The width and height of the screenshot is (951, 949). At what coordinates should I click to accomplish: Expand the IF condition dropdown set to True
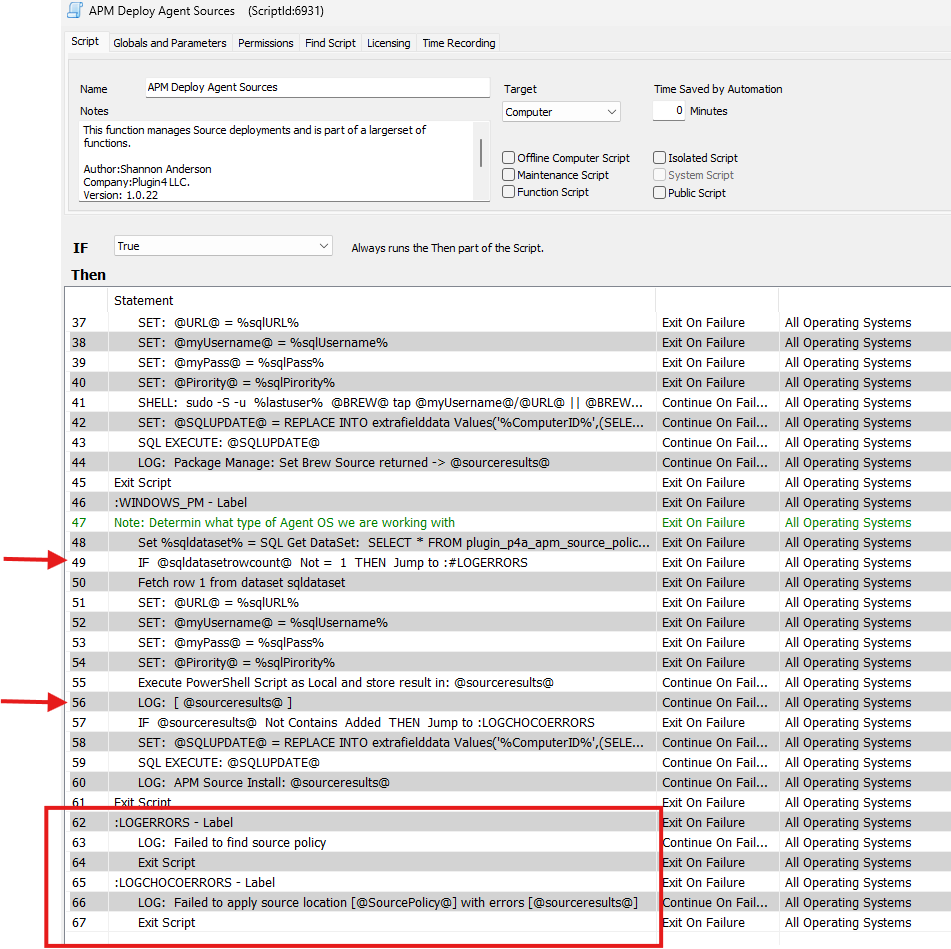pyautogui.click(x=222, y=246)
